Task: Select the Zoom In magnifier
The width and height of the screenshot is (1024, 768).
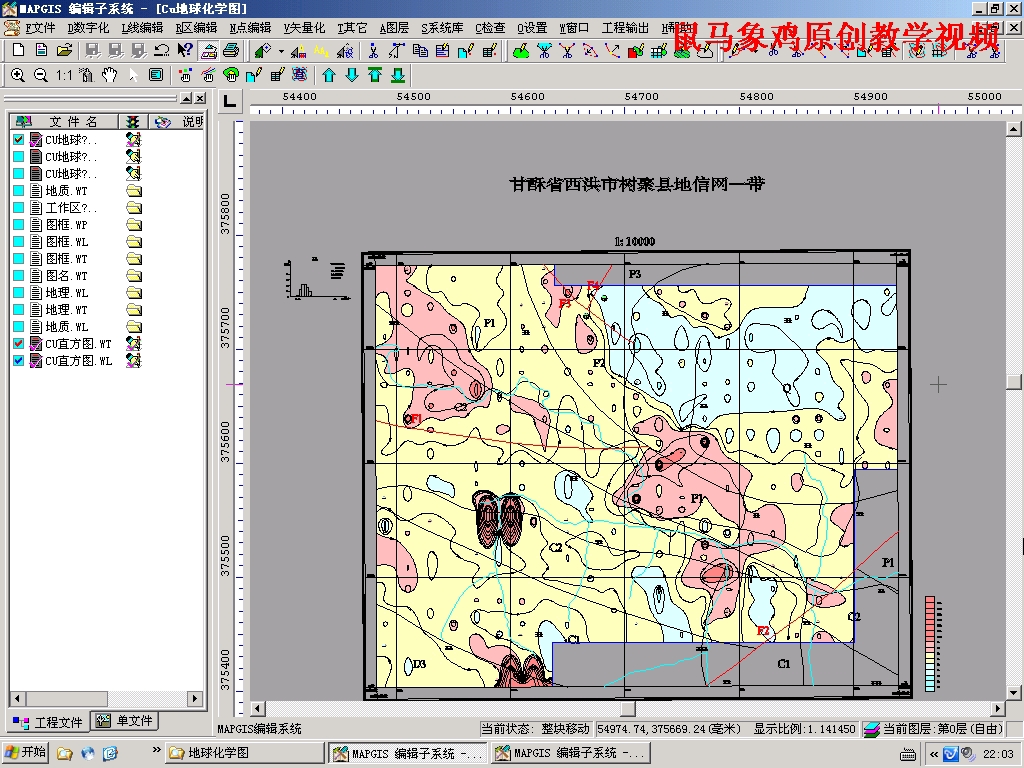Action: (18, 75)
